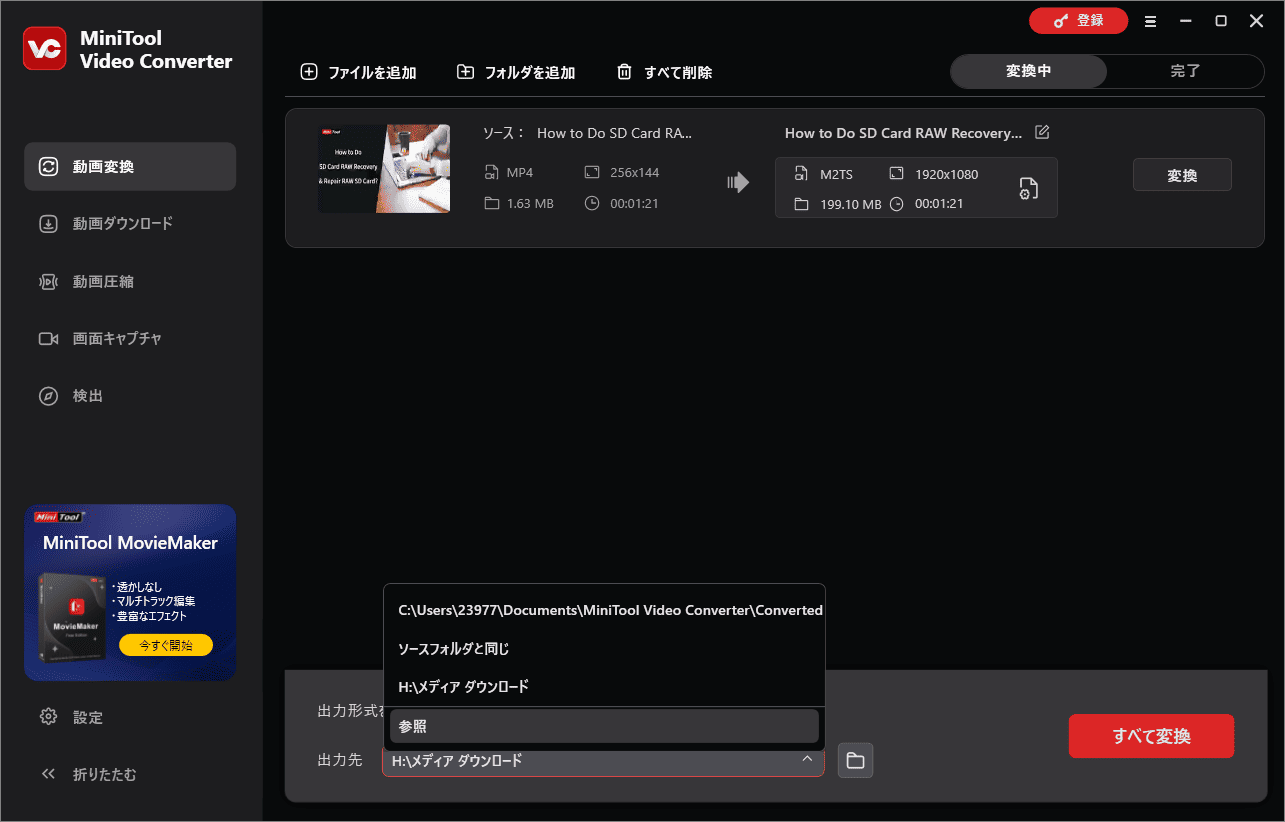
Task: Click the download icon beside 動画ダウンロード
Action: coord(48,224)
